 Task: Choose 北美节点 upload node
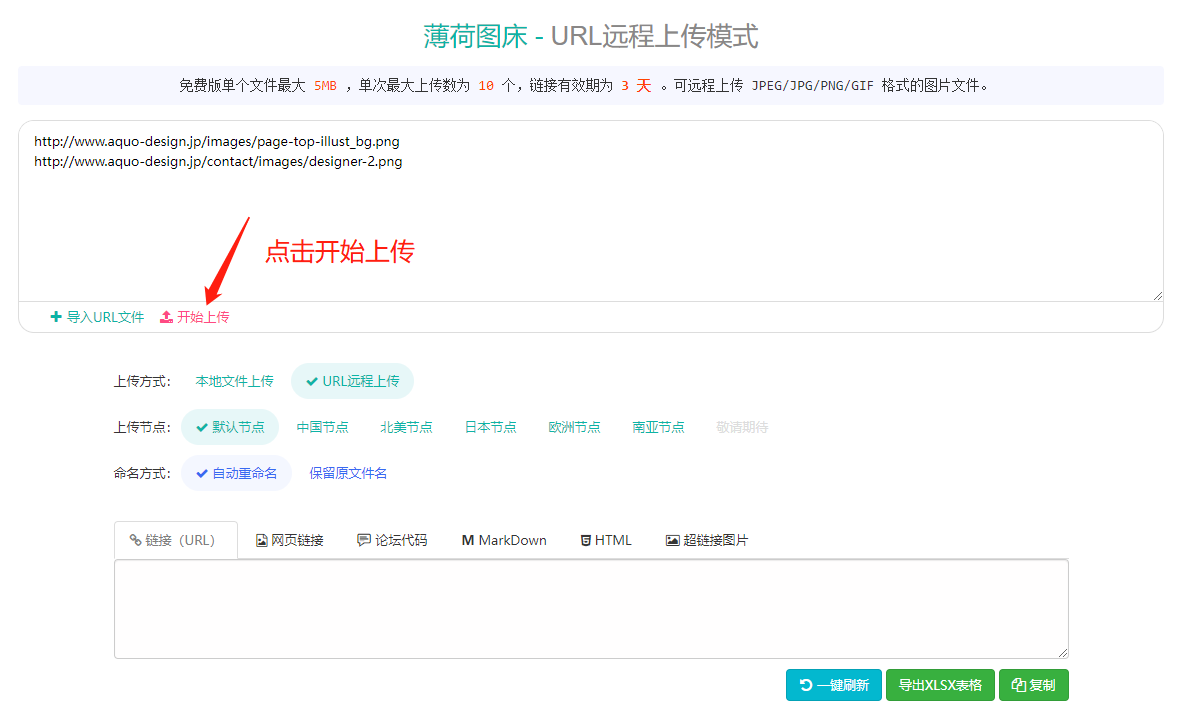[x=406, y=427]
